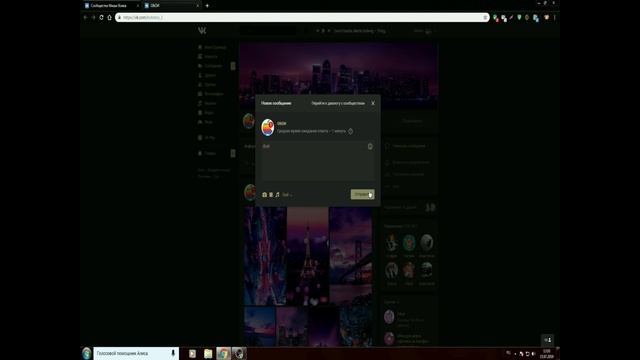Attach a video using the film icon
Screen dimensions: 640x360
pos(271,195)
